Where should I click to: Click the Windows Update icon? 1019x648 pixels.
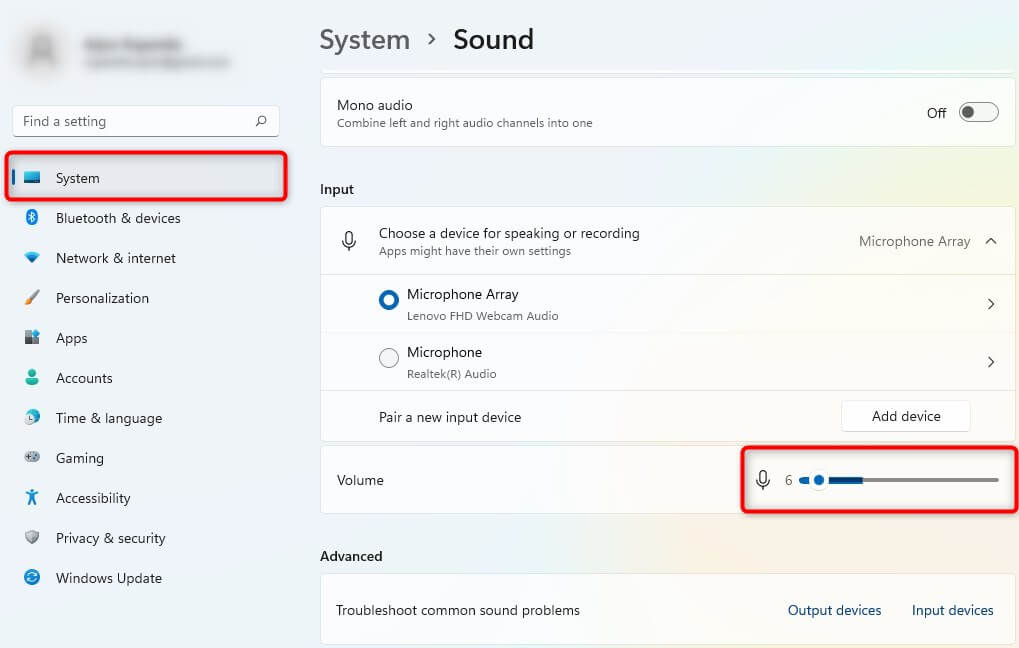coord(32,578)
